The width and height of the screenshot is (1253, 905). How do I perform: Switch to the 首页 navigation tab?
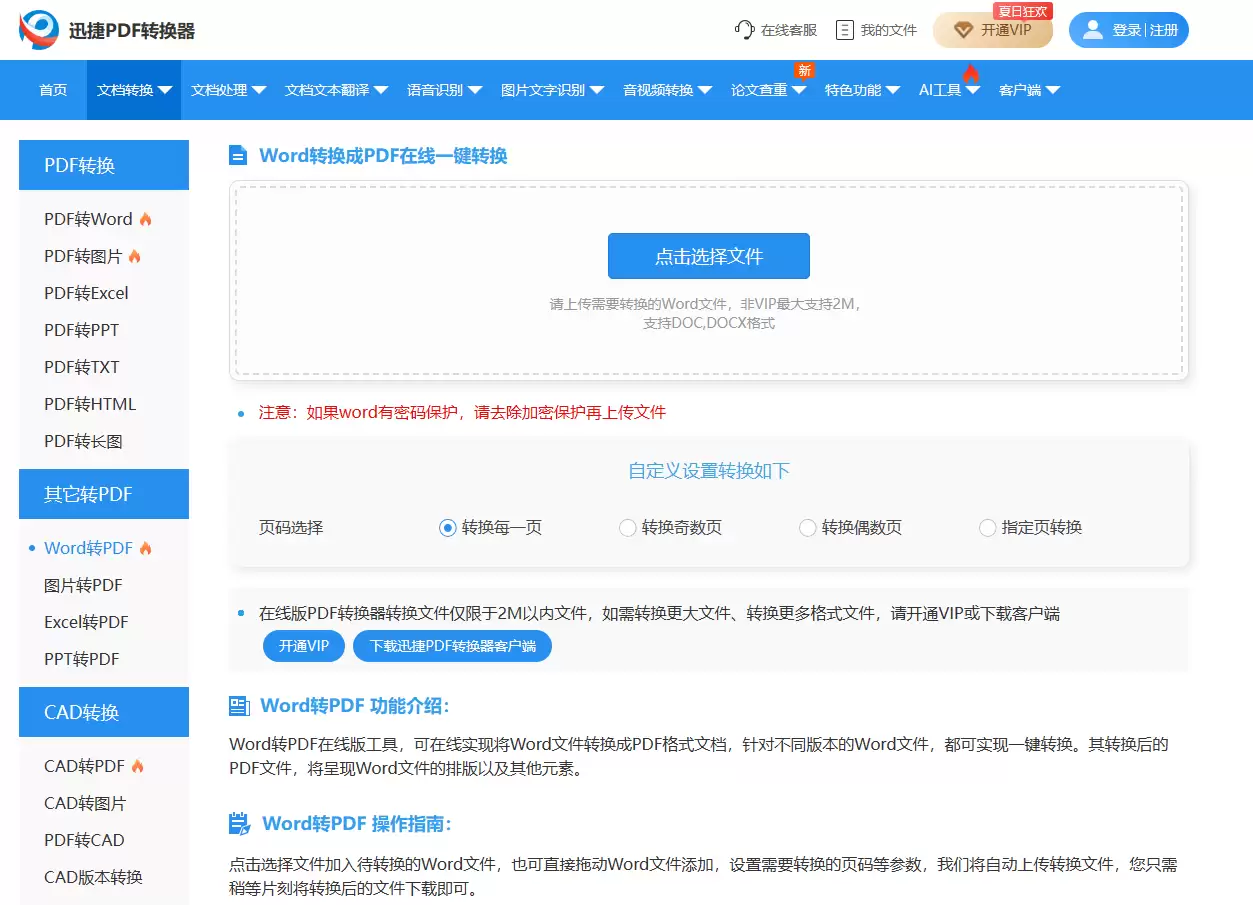point(53,89)
